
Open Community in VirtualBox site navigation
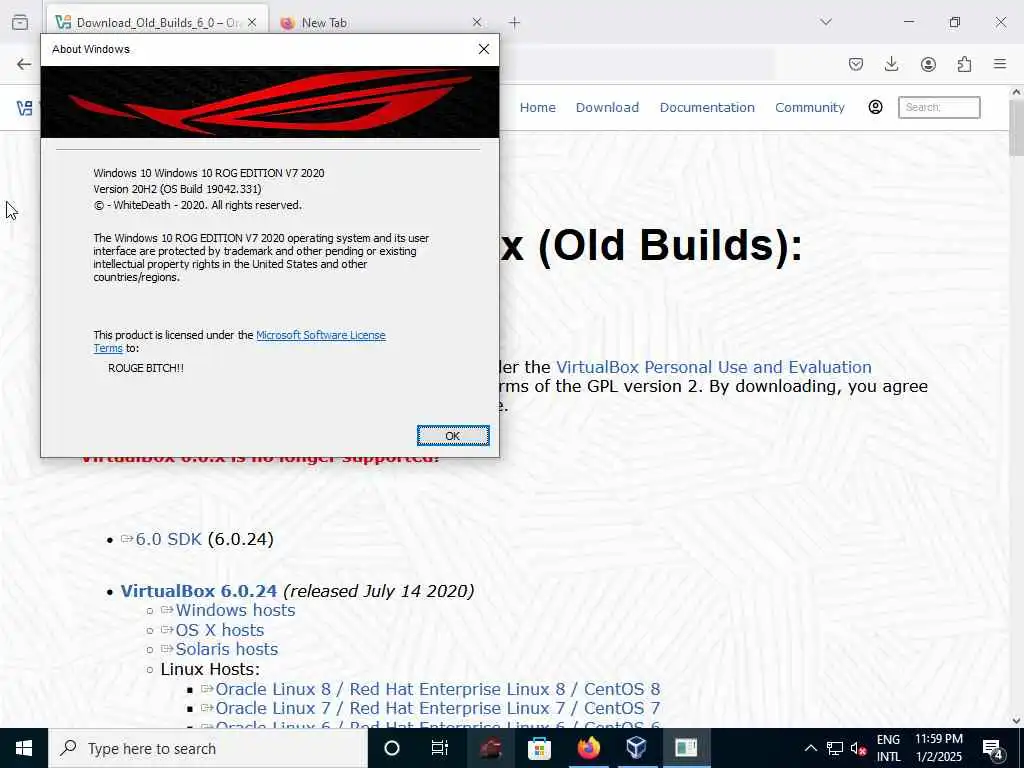[x=810, y=107]
